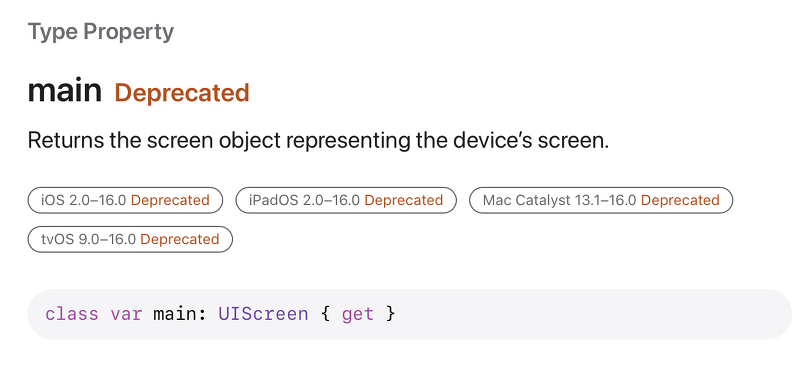Click the var keyword in declaration

click(x=126, y=313)
